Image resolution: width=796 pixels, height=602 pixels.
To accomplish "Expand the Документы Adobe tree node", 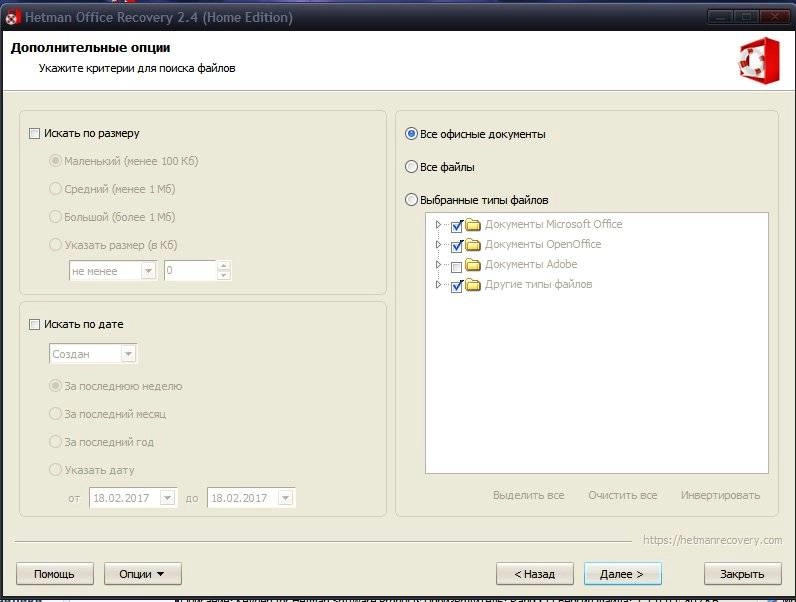I will coord(438,264).
